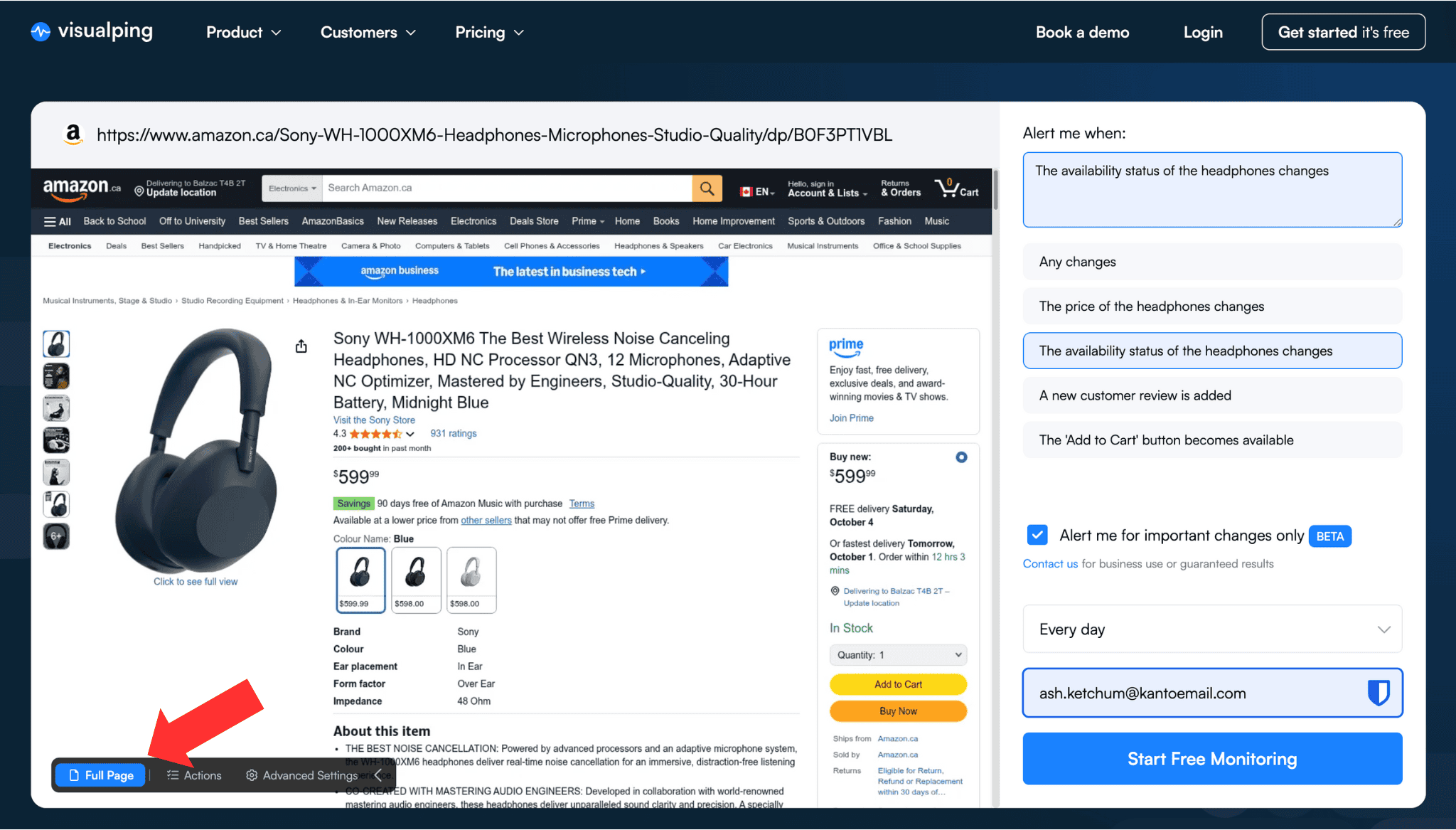Image resolution: width=1456 pixels, height=830 pixels.
Task: Open the Quantity dropdown
Action: (898, 655)
